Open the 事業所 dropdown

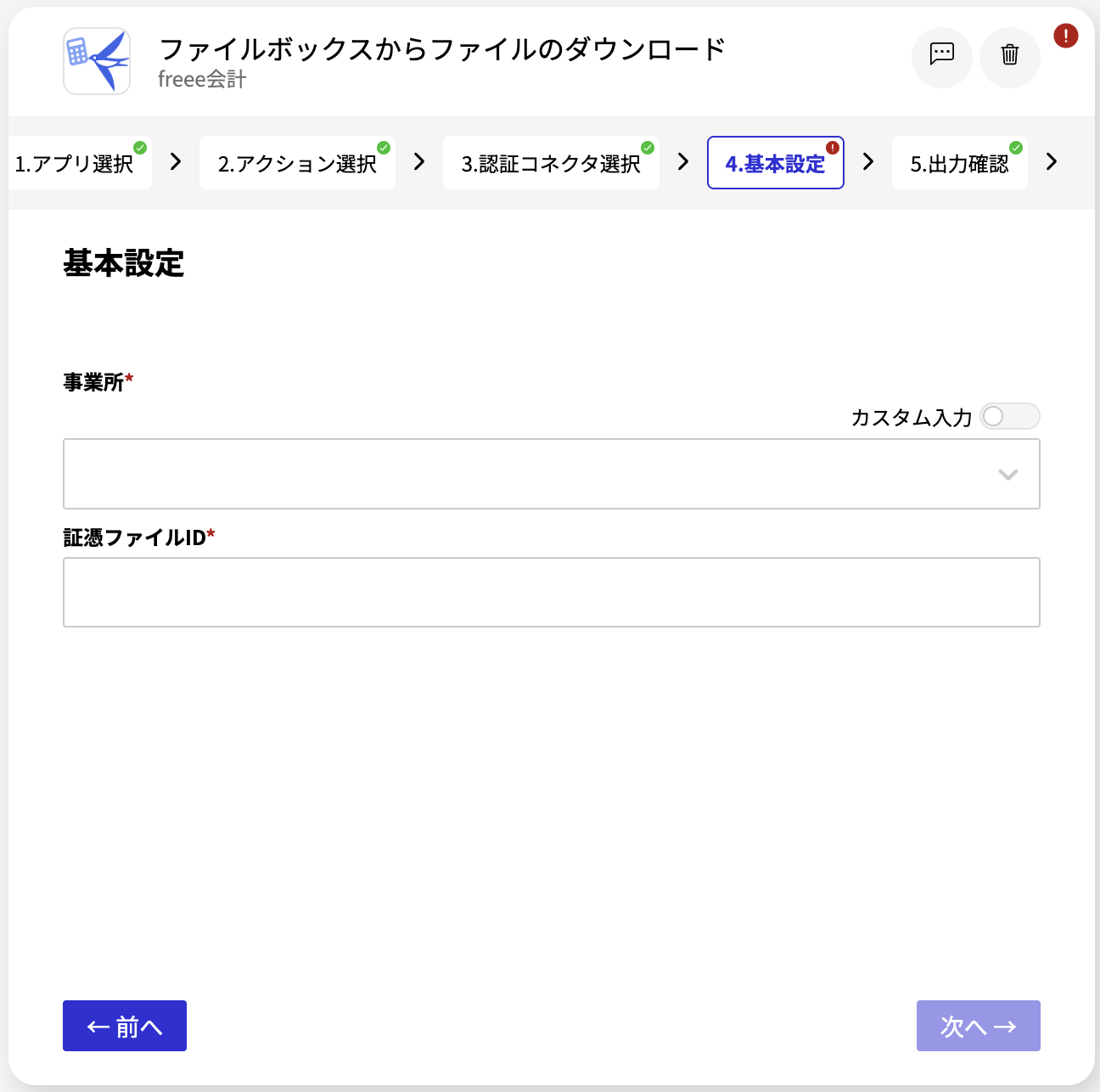coord(552,474)
